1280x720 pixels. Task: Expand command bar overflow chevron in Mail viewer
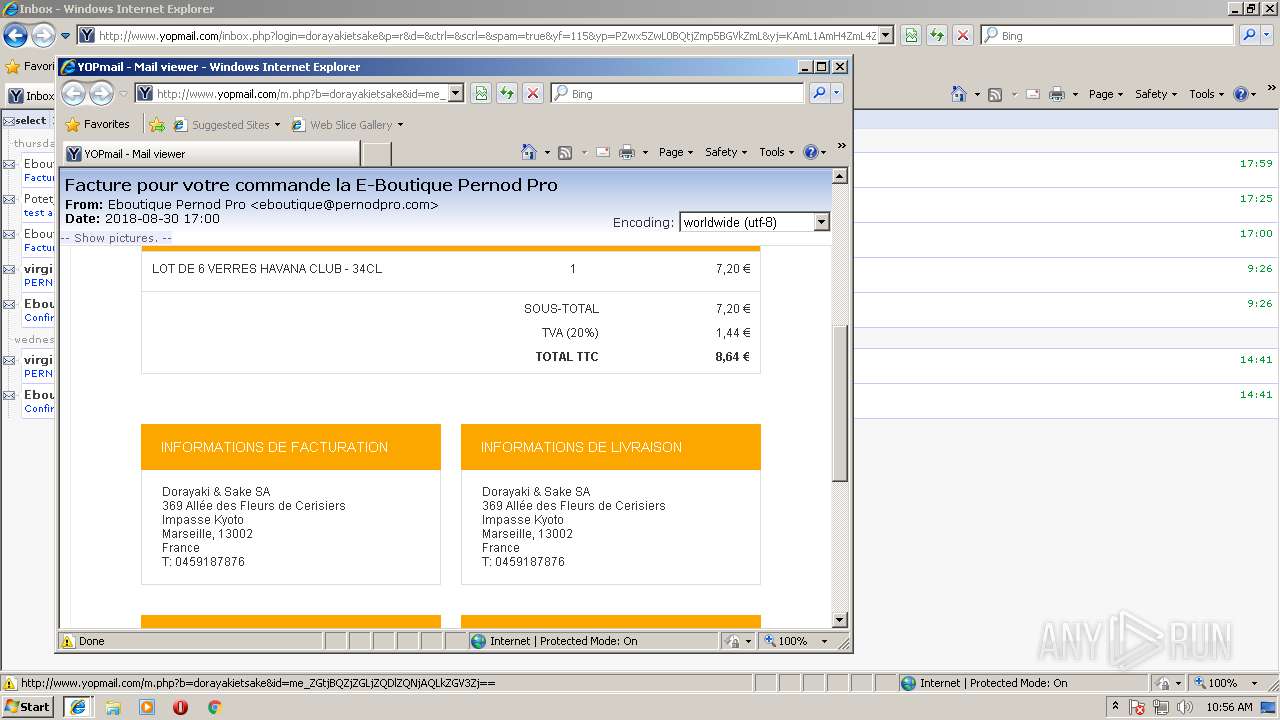point(842,146)
